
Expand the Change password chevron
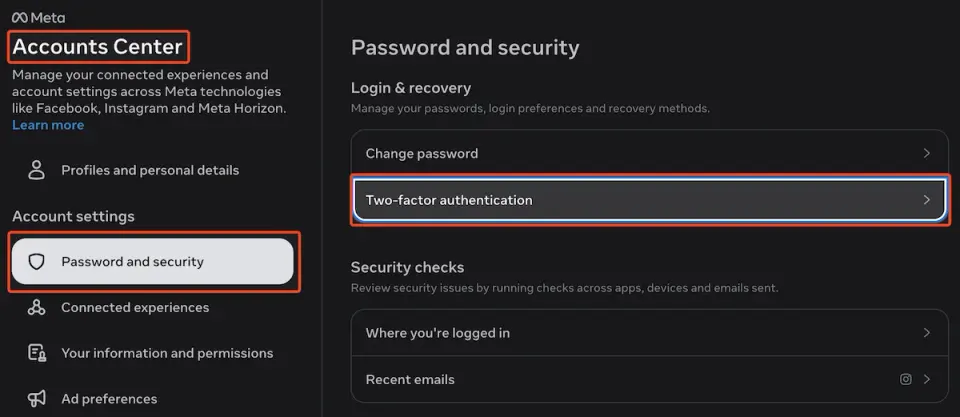pos(927,153)
